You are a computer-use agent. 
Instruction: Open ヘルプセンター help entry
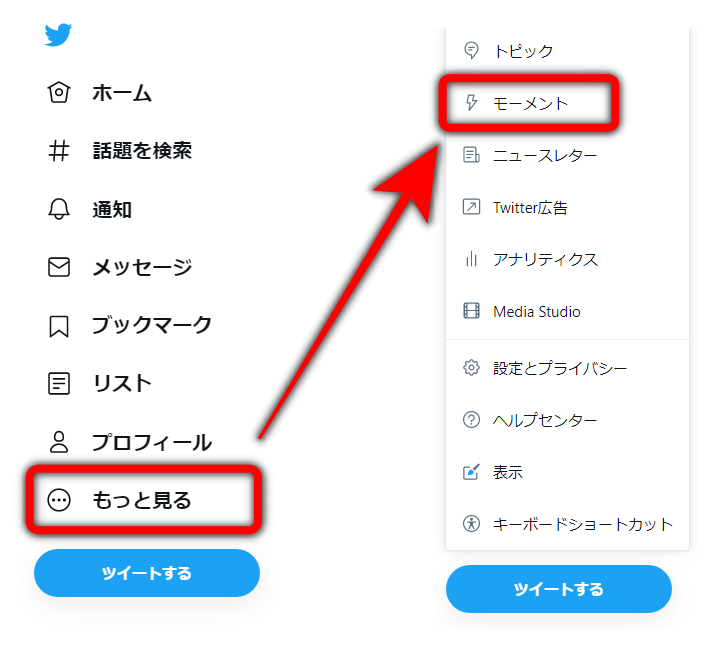(567, 420)
